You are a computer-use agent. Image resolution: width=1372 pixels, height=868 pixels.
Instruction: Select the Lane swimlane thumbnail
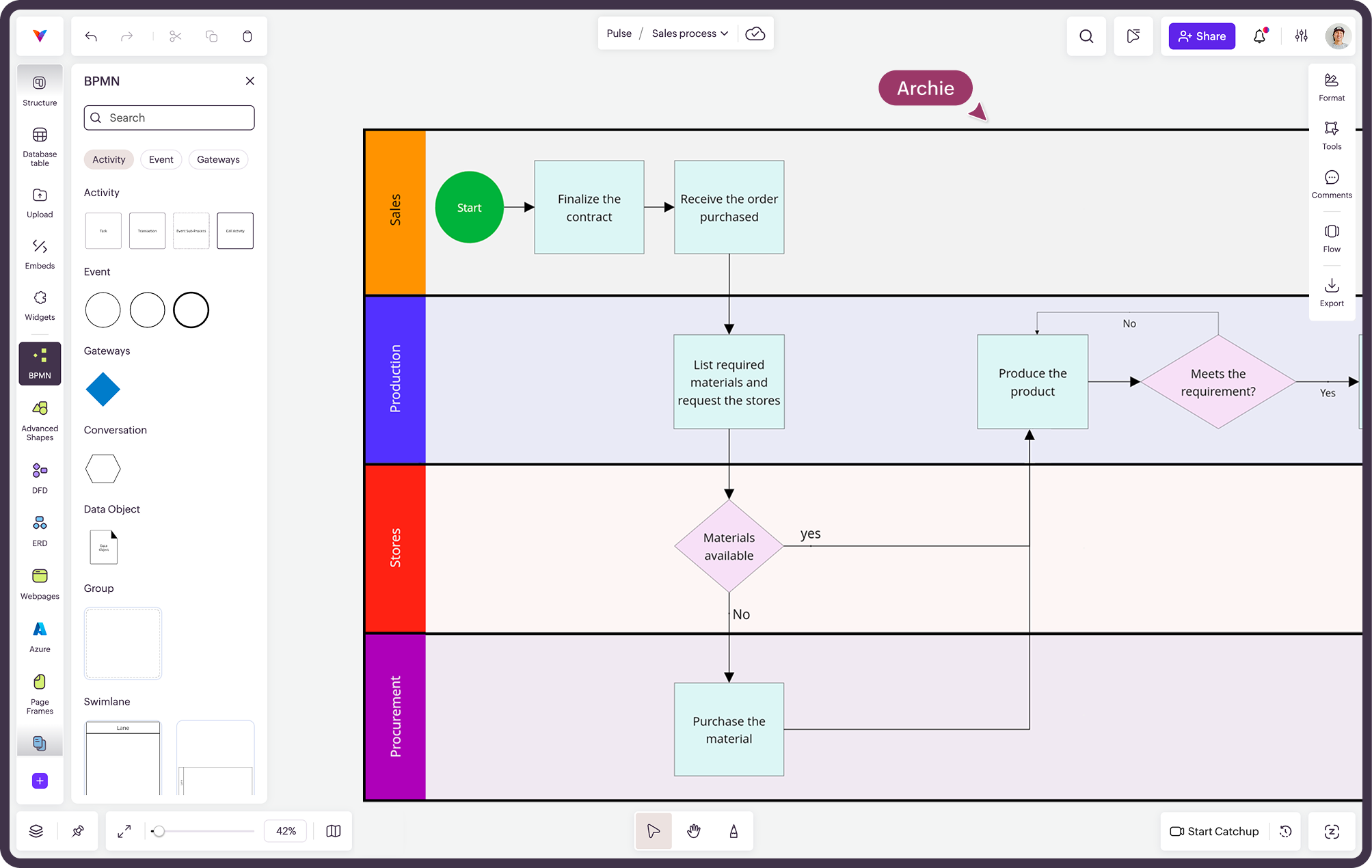coord(123,757)
